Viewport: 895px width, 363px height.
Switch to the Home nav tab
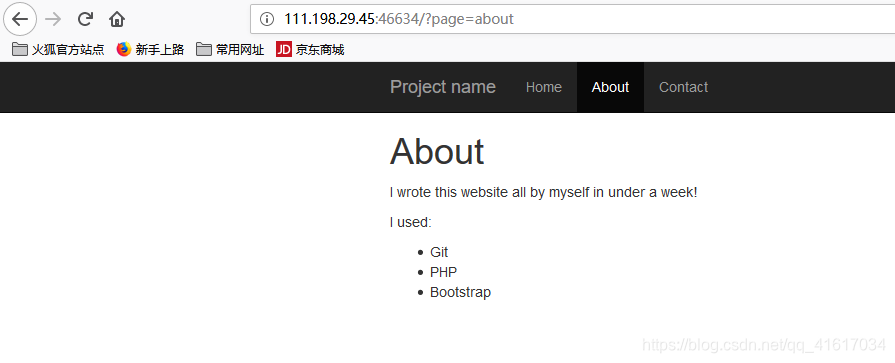pos(544,87)
